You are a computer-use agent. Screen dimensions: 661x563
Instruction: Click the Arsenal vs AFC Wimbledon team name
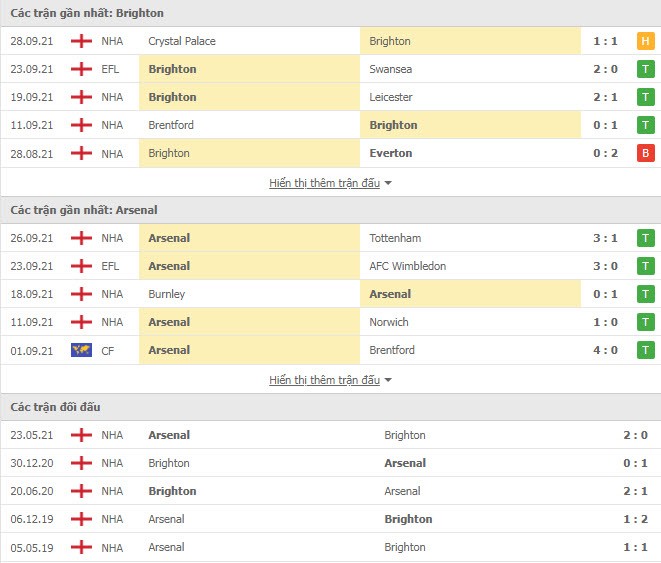click(x=408, y=266)
